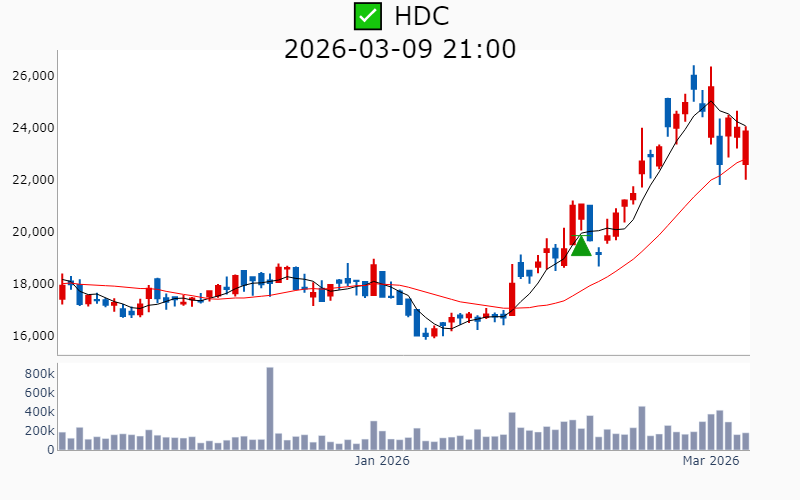Image resolution: width=800 pixels, height=500 pixels.
Task: Click the 26,000 price axis label
Action: pos(33,76)
